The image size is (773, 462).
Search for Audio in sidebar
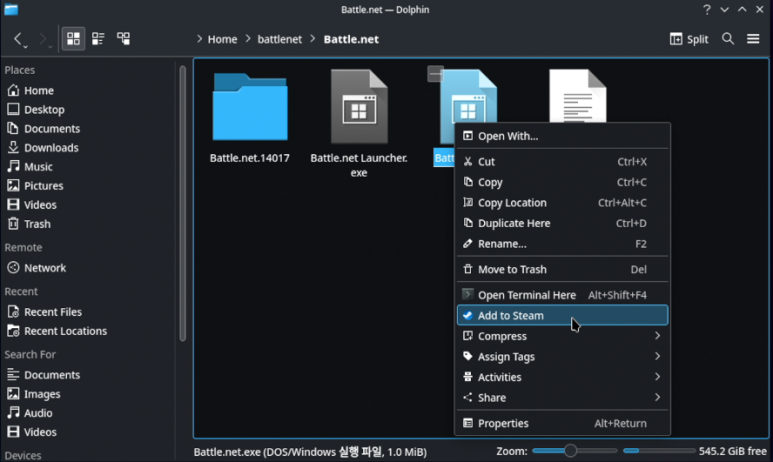[x=89, y=413]
